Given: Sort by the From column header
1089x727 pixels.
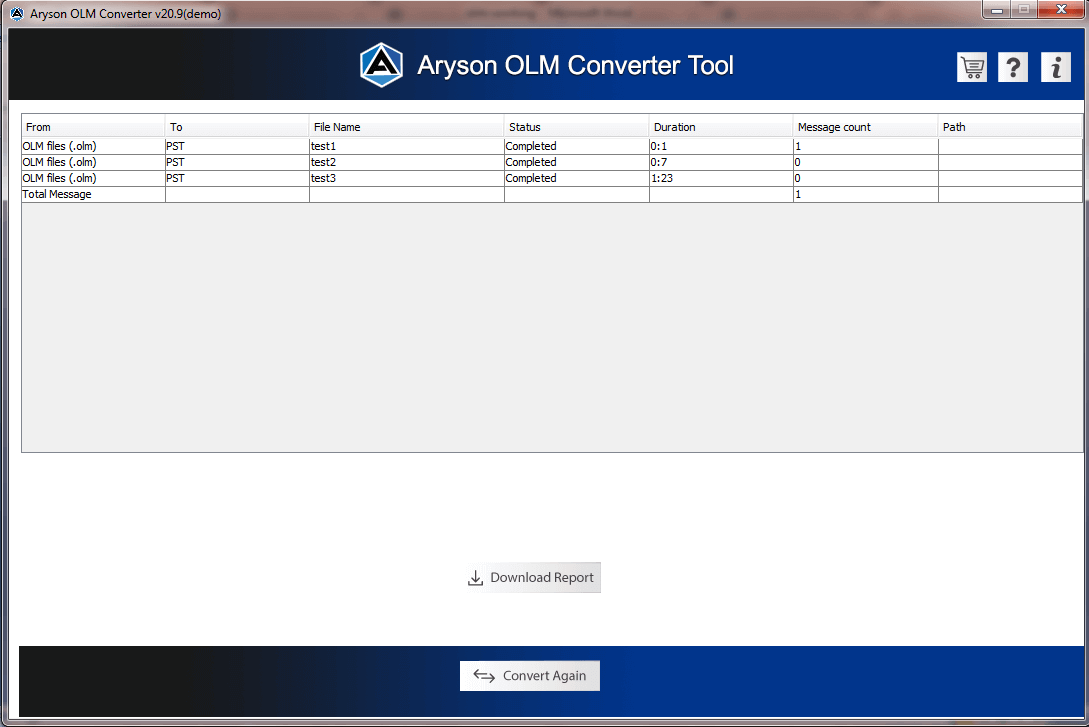Looking at the screenshot, I should pyautogui.click(x=93, y=126).
